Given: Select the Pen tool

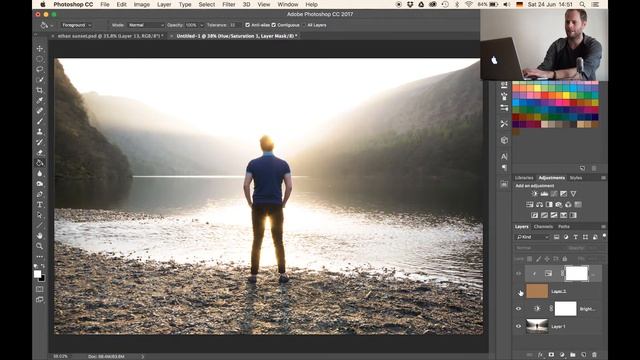Looking at the screenshot, I should [40, 194].
